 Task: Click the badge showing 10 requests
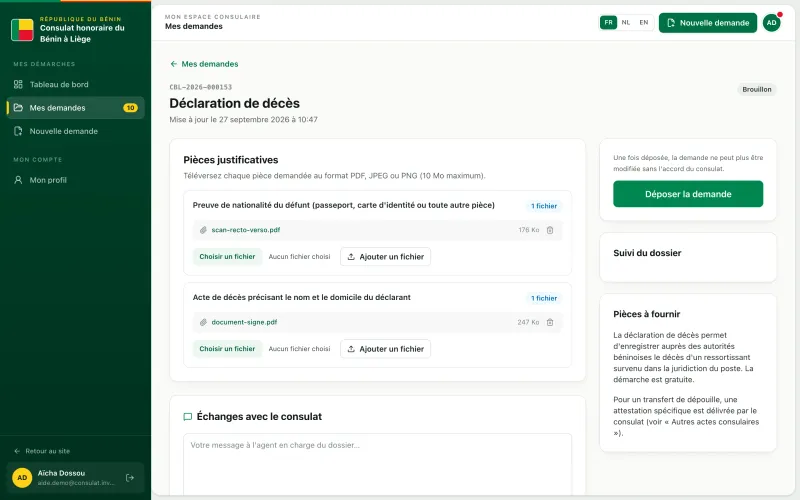130,108
